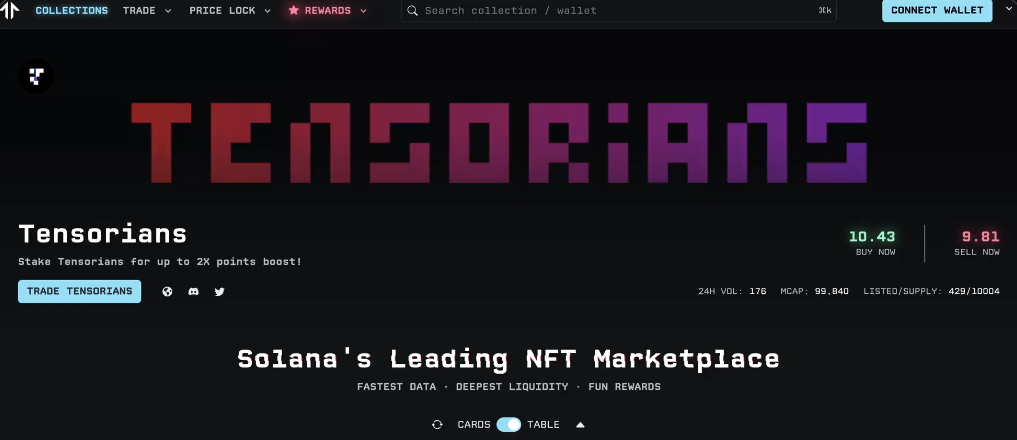The image size is (1017, 440).
Task: Toggle the Cards / Table view switch
Action: click(x=508, y=424)
